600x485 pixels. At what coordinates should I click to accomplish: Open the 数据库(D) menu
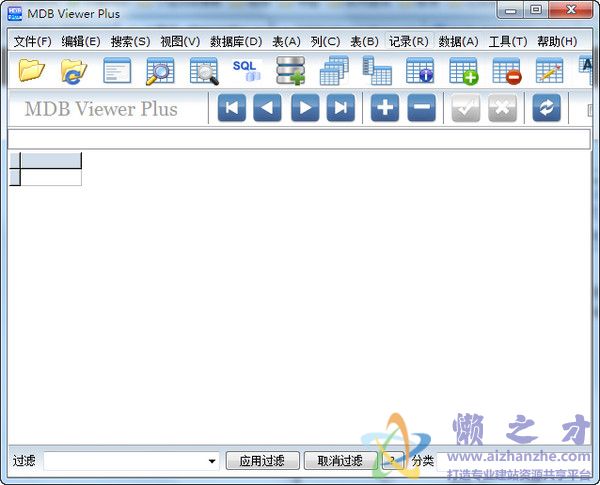pyautogui.click(x=236, y=41)
